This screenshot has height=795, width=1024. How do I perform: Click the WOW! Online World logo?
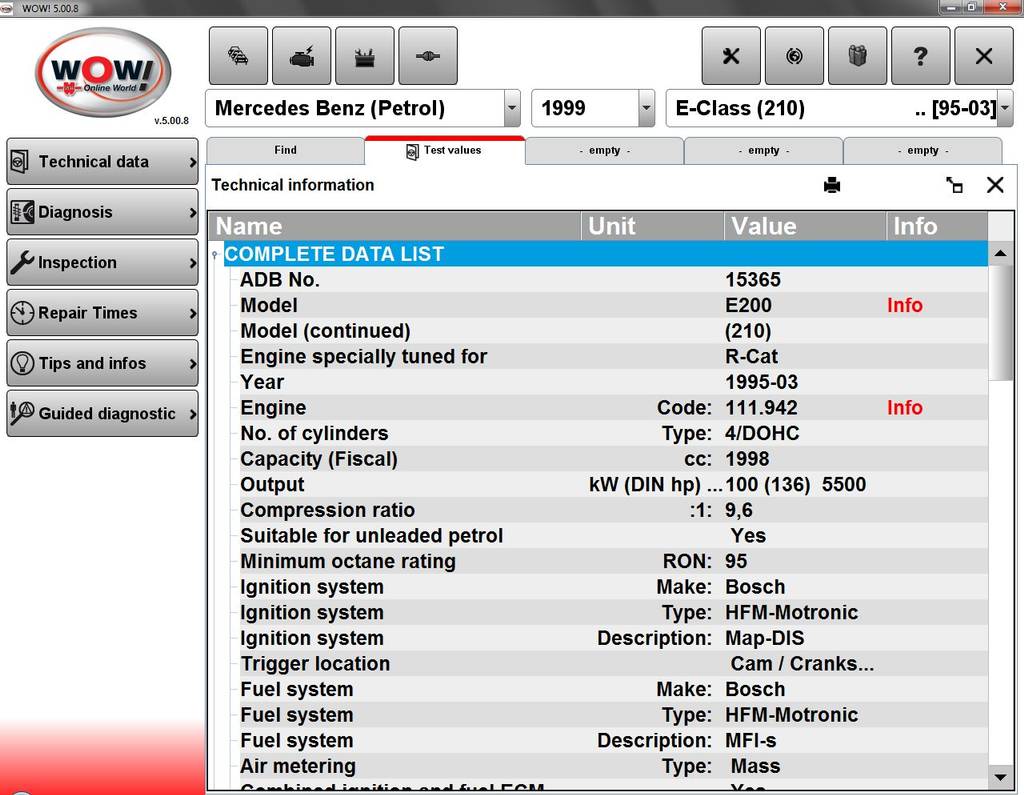(103, 73)
